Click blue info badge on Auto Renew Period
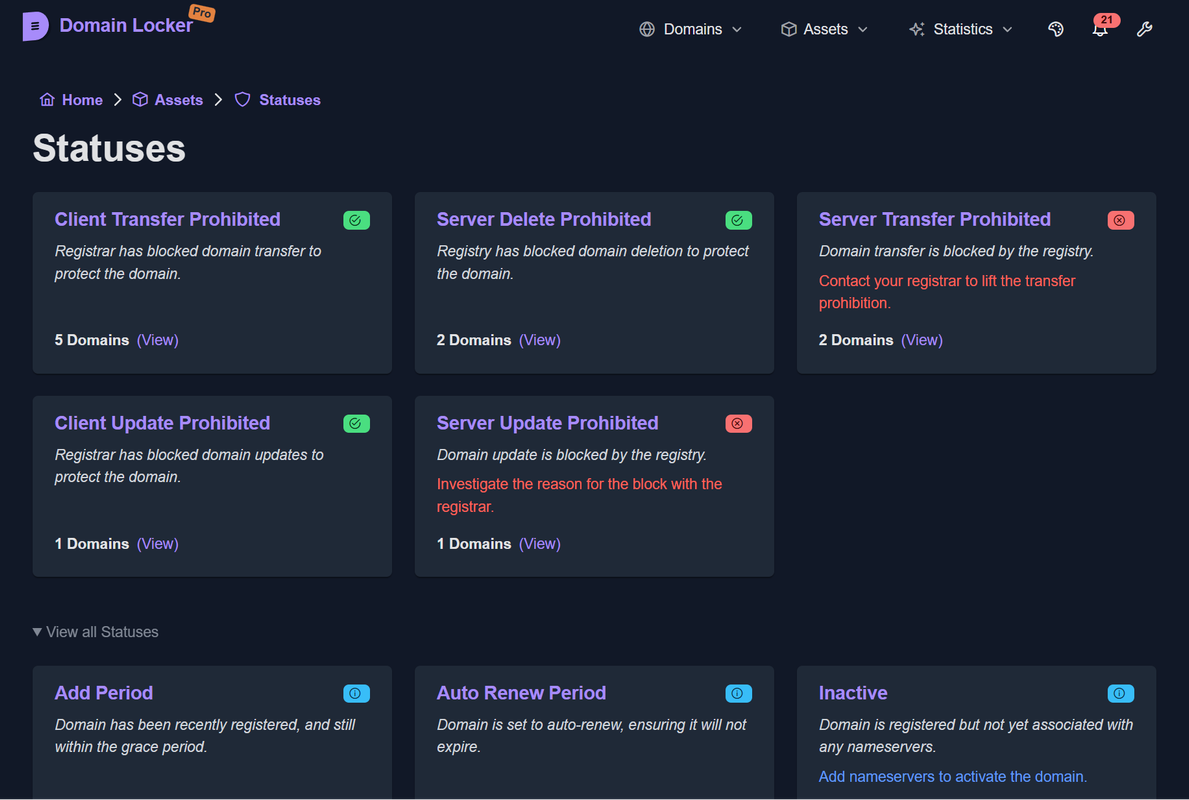The image size is (1189, 800). click(x=739, y=693)
